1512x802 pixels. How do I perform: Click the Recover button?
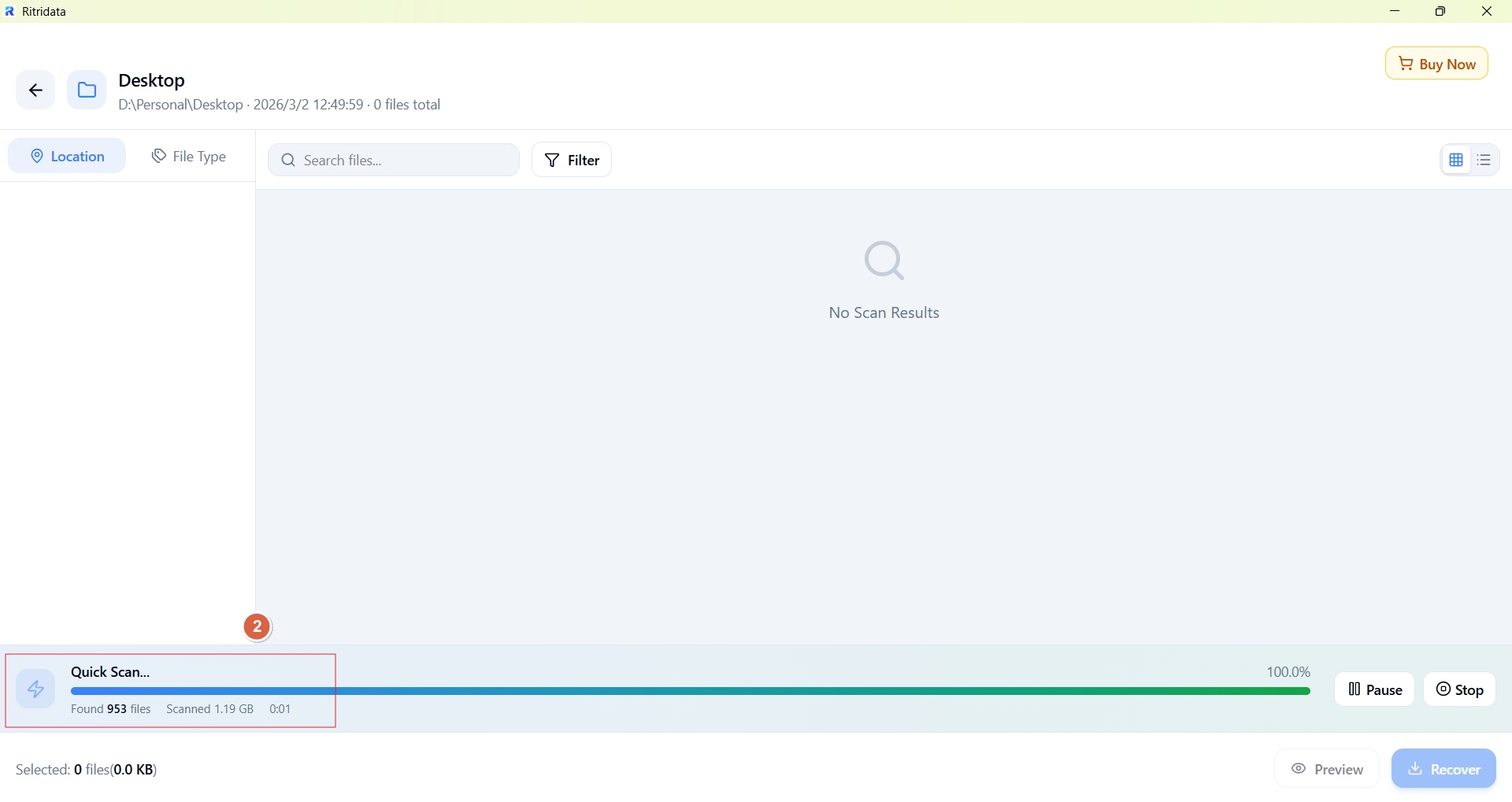[x=1443, y=770]
